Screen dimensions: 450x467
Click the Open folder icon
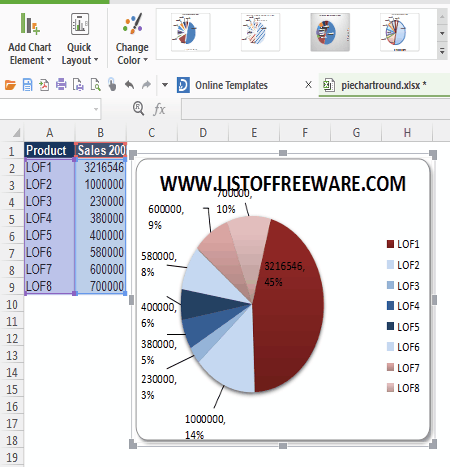tap(10, 85)
